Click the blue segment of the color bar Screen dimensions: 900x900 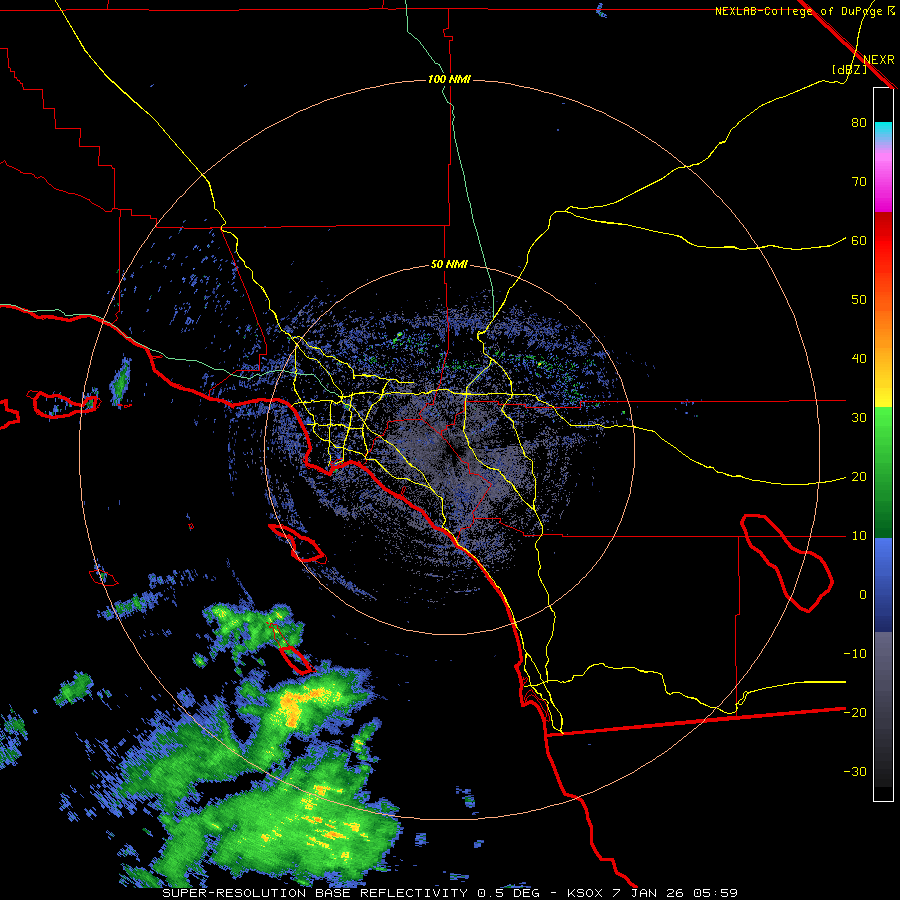click(x=883, y=584)
